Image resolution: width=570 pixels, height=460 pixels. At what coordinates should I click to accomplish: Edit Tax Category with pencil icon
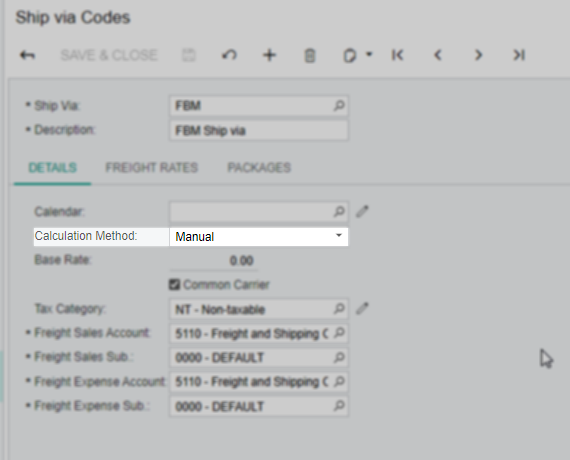click(362, 308)
